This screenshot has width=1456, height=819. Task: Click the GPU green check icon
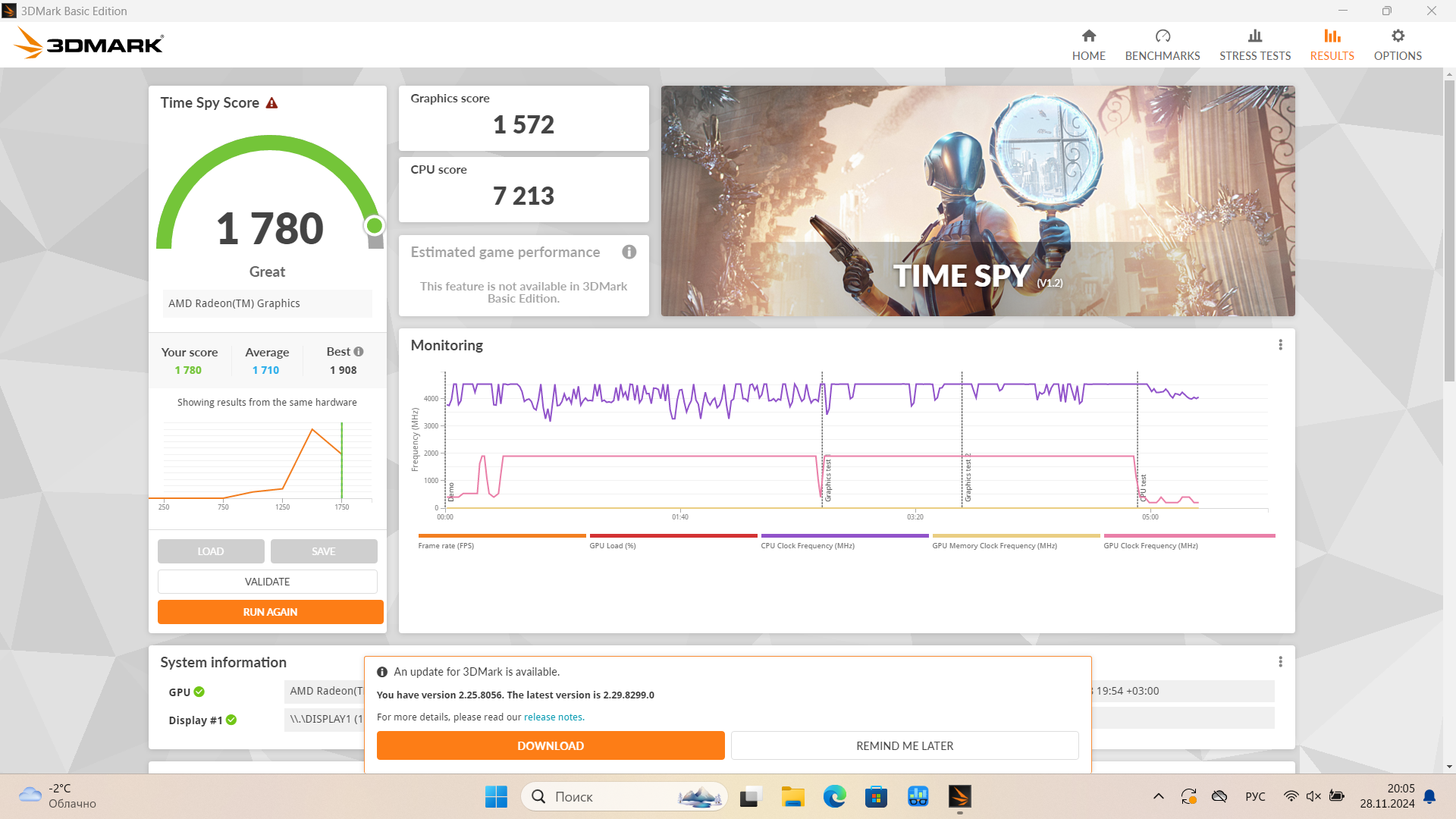tap(199, 692)
